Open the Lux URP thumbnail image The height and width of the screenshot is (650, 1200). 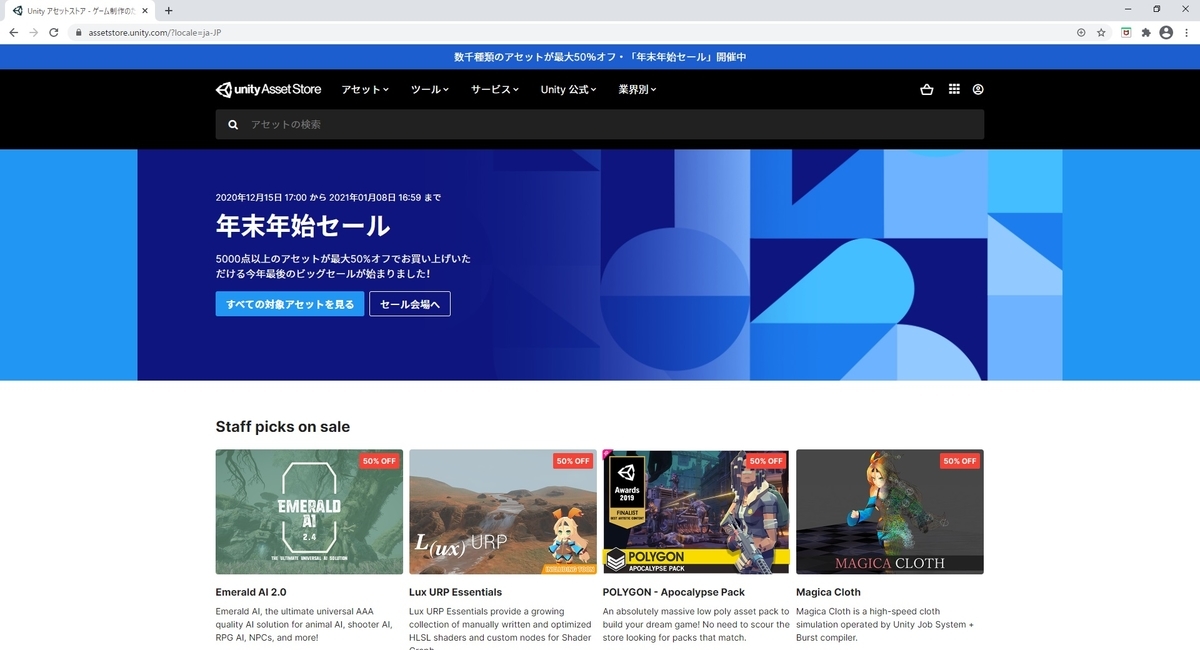pyautogui.click(x=503, y=512)
